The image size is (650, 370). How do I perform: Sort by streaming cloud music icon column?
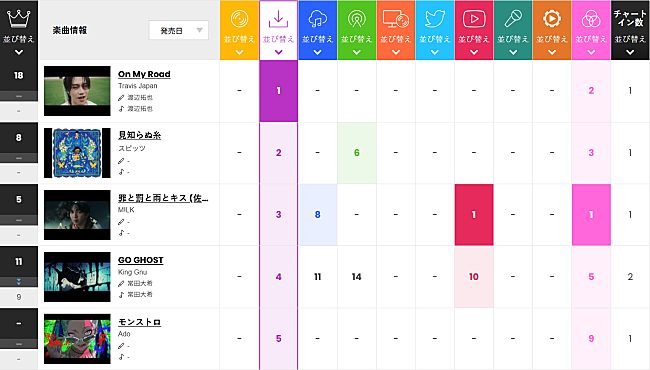(318, 30)
